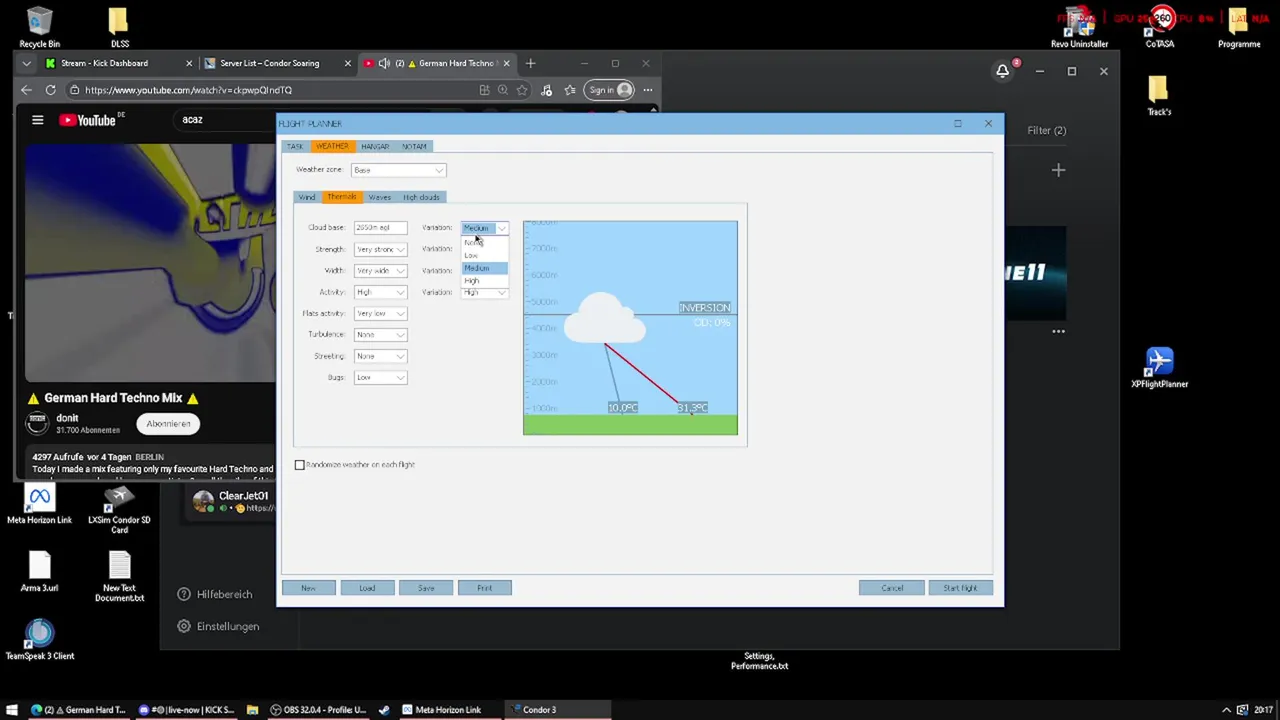Image resolution: width=1280 pixels, height=720 pixels.
Task: Open the DLSS folder on desktop
Action: pos(119,28)
